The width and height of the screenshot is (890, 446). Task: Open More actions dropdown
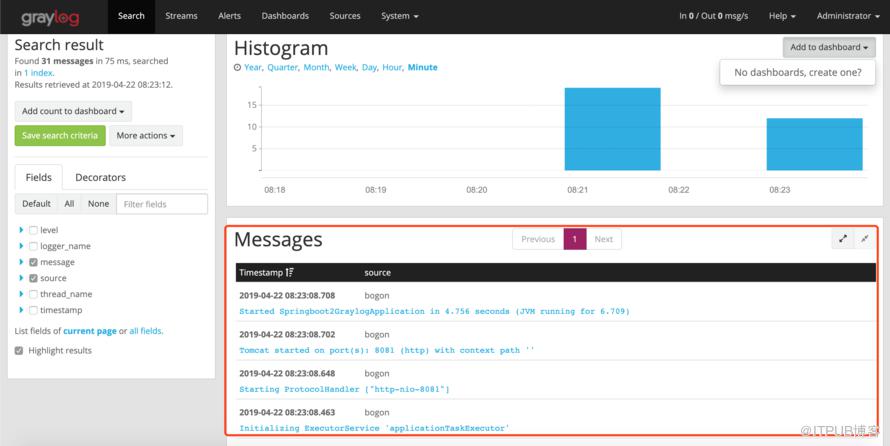tap(146, 136)
